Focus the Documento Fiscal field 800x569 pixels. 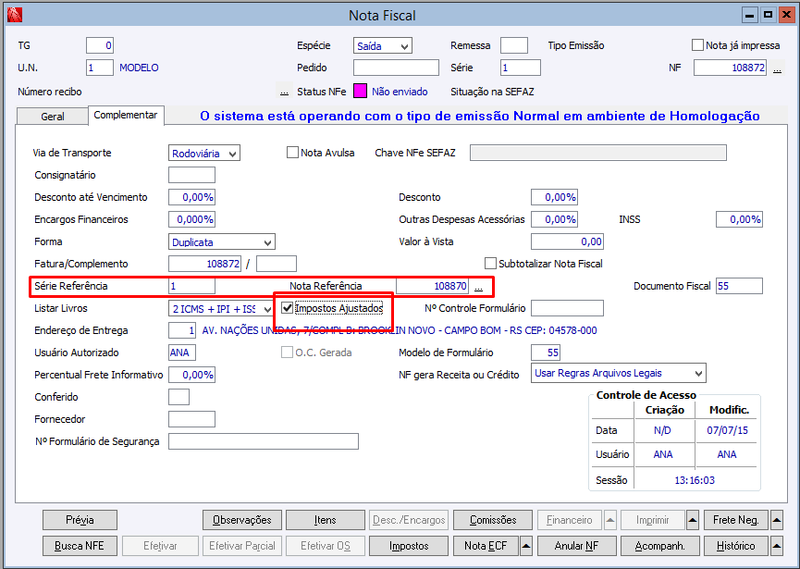coord(739,286)
